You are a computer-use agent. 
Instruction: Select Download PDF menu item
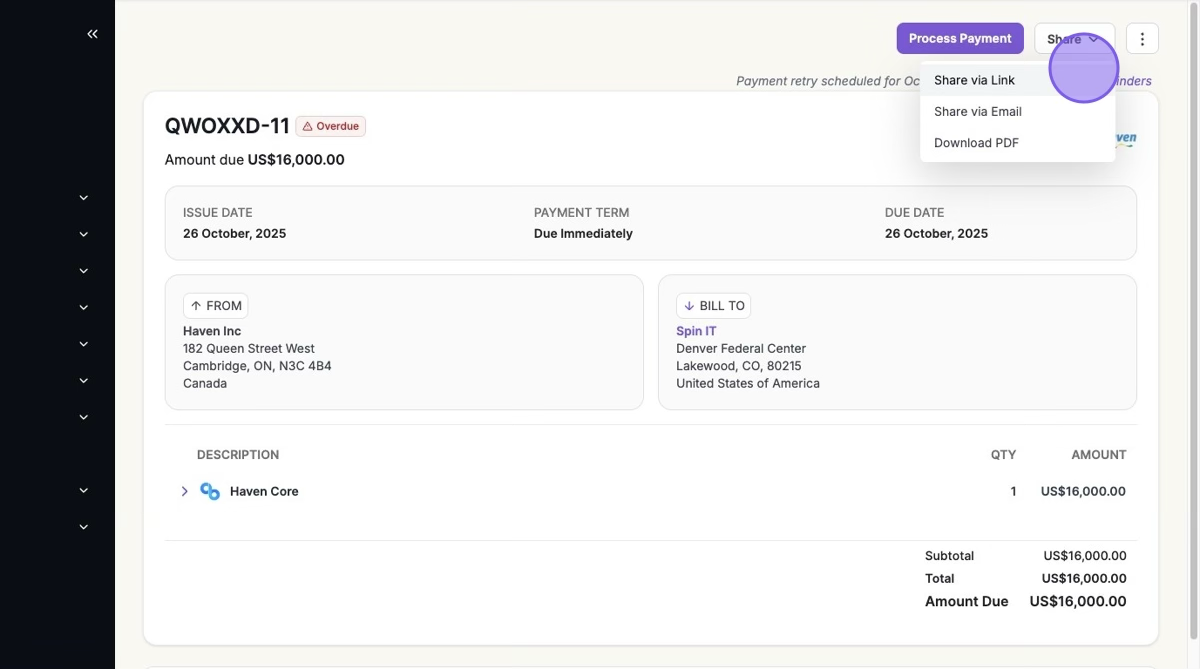coord(976,143)
